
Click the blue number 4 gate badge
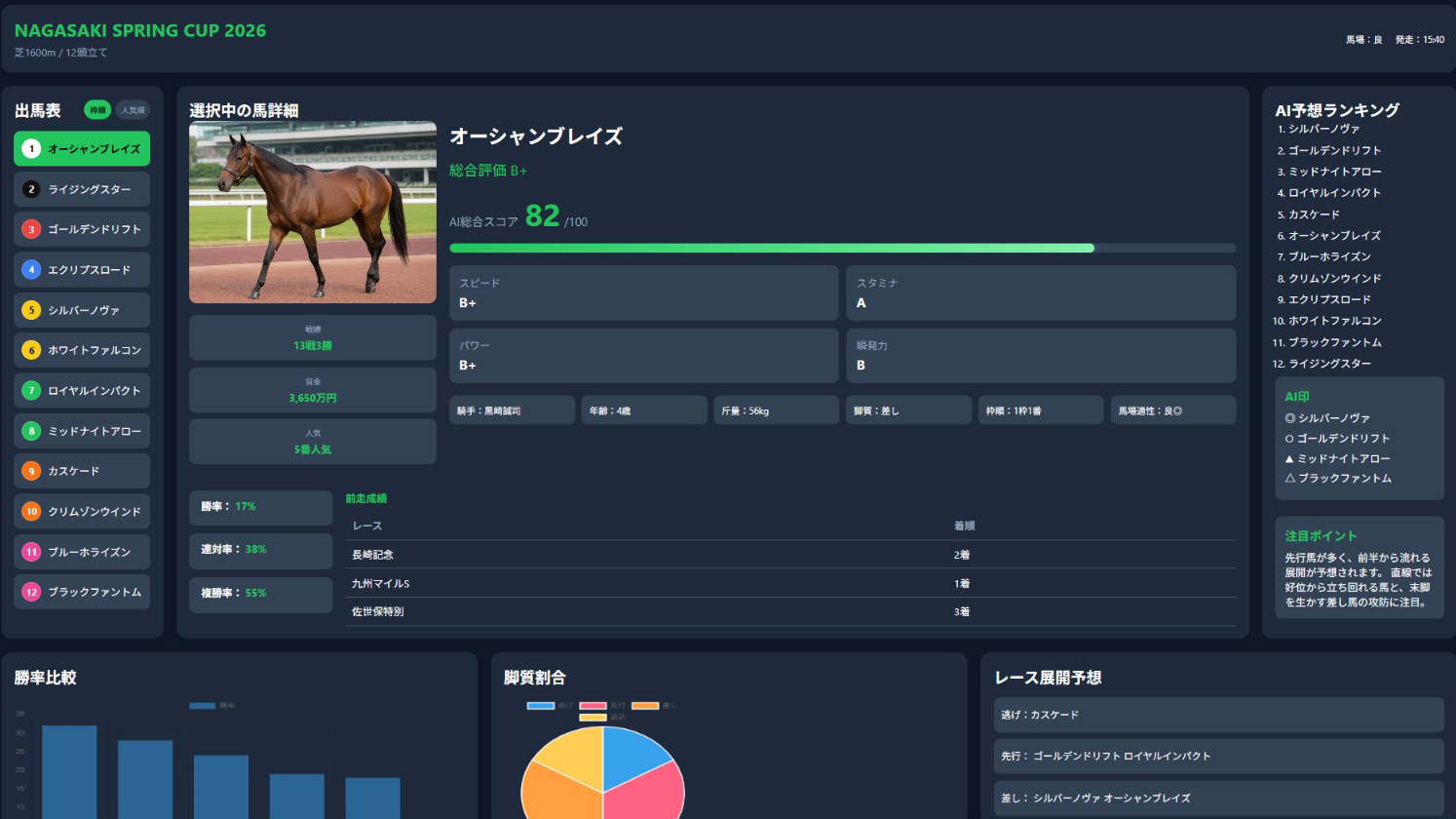point(31,269)
